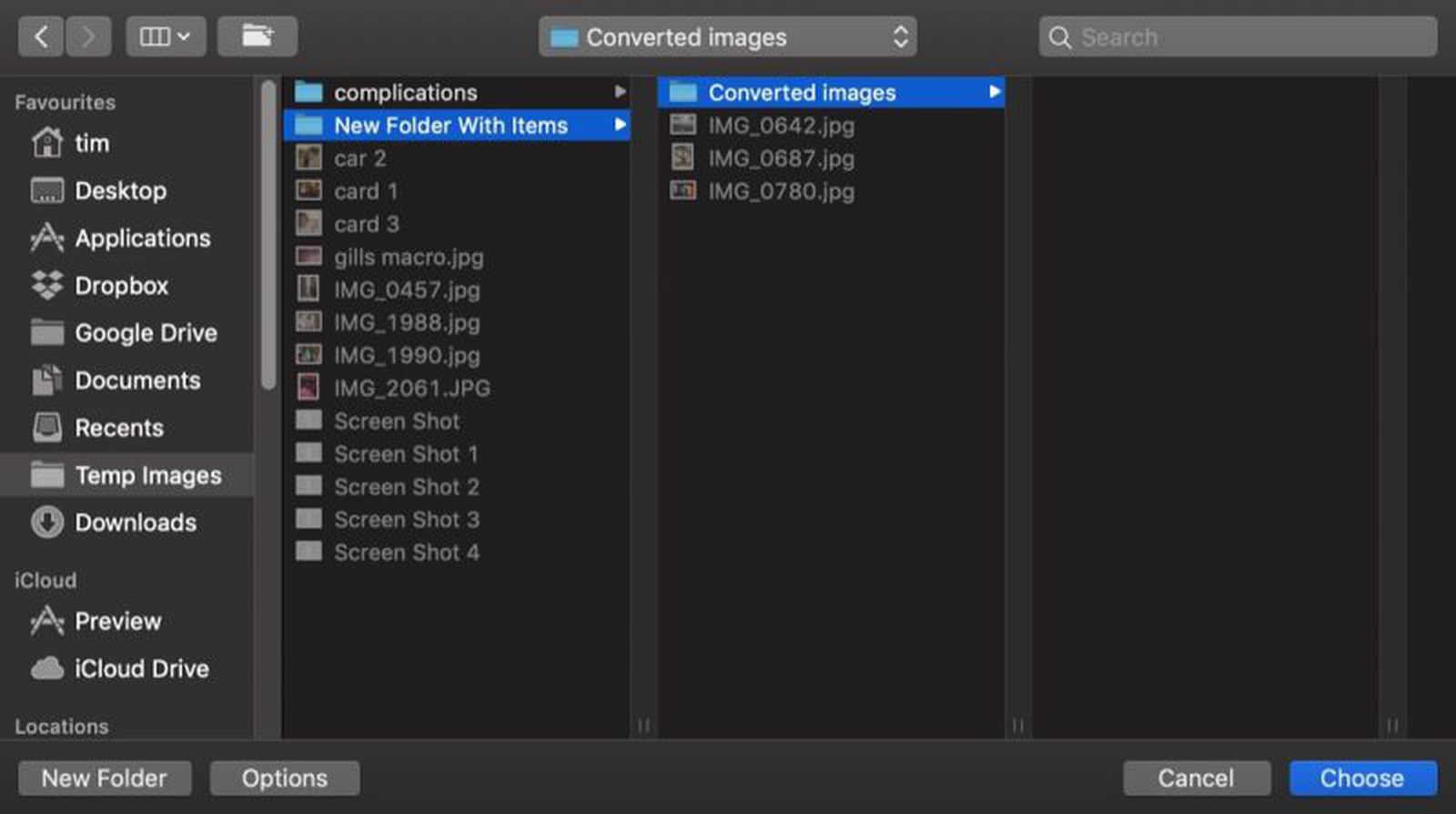Open the Desktop sidebar entry
1456x814 pixels.
click(x=121, y=191)
